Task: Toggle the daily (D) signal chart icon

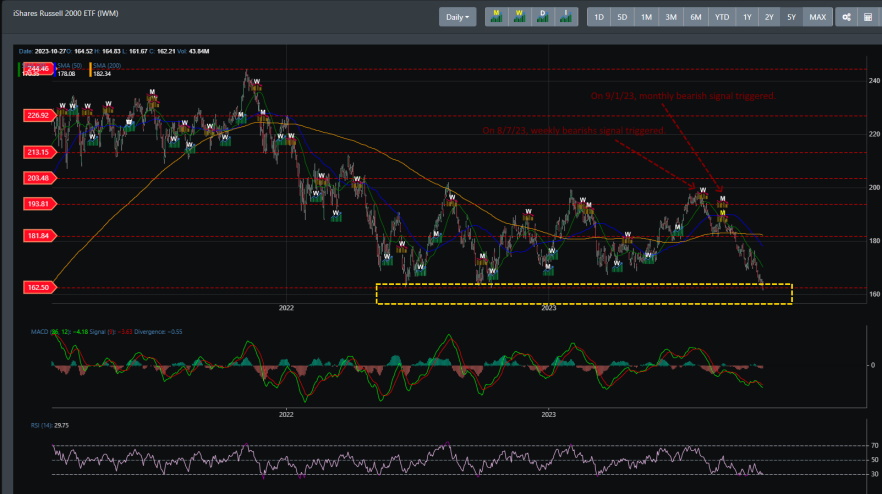Action: [x=543, y=17]
